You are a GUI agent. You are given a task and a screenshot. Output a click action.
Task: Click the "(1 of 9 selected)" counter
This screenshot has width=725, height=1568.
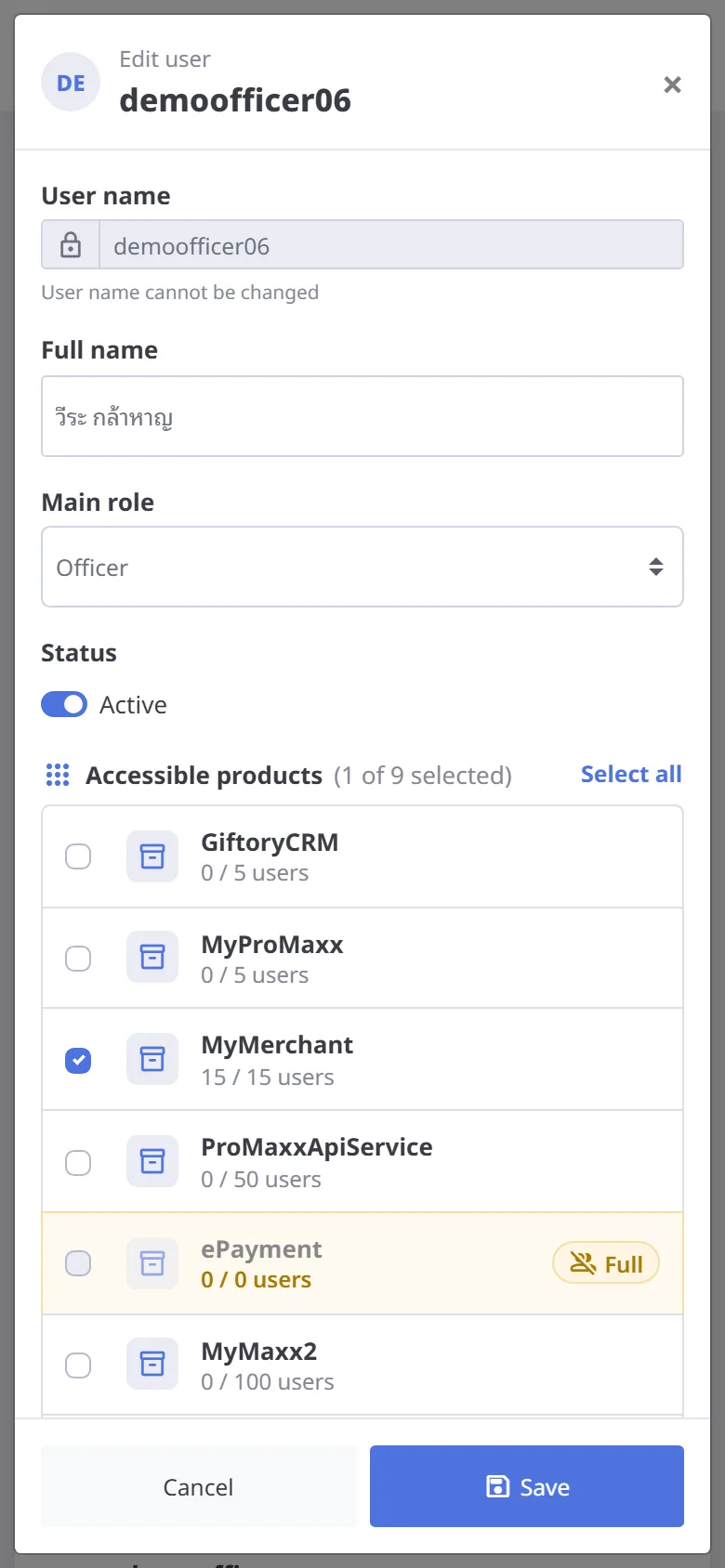coord(423,776)
